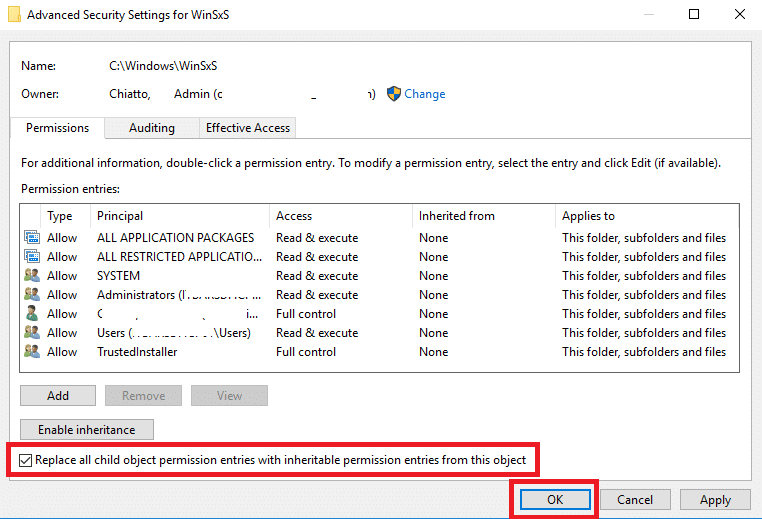Click the ALL APPLICATION PACKAGES row icon

click(x=32, y=238)
